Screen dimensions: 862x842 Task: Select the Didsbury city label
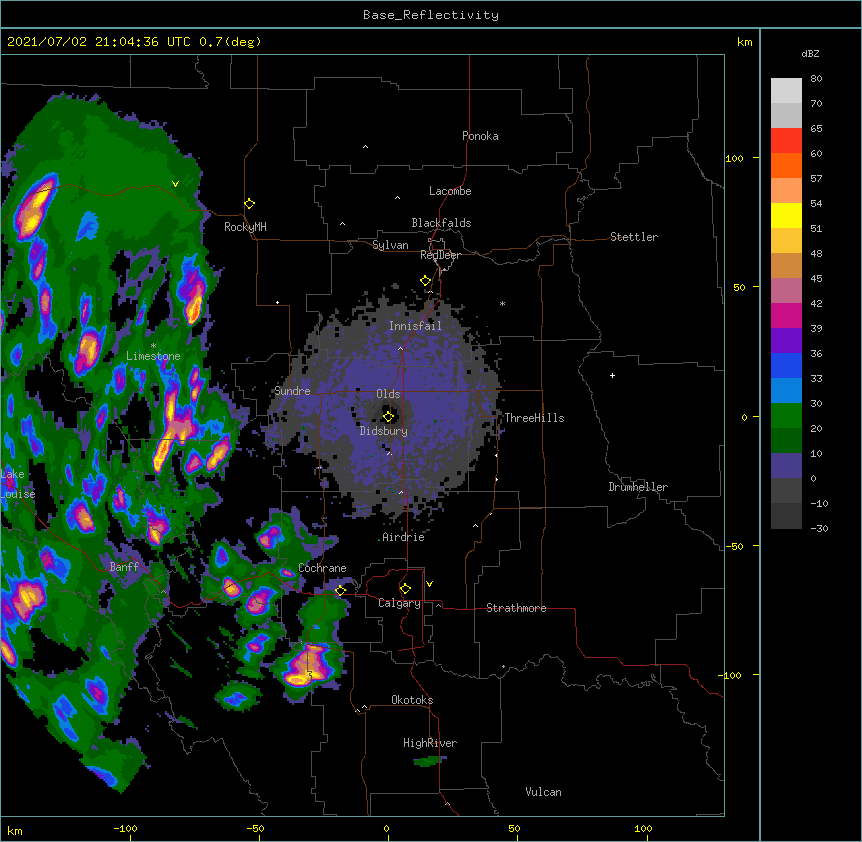384,431
